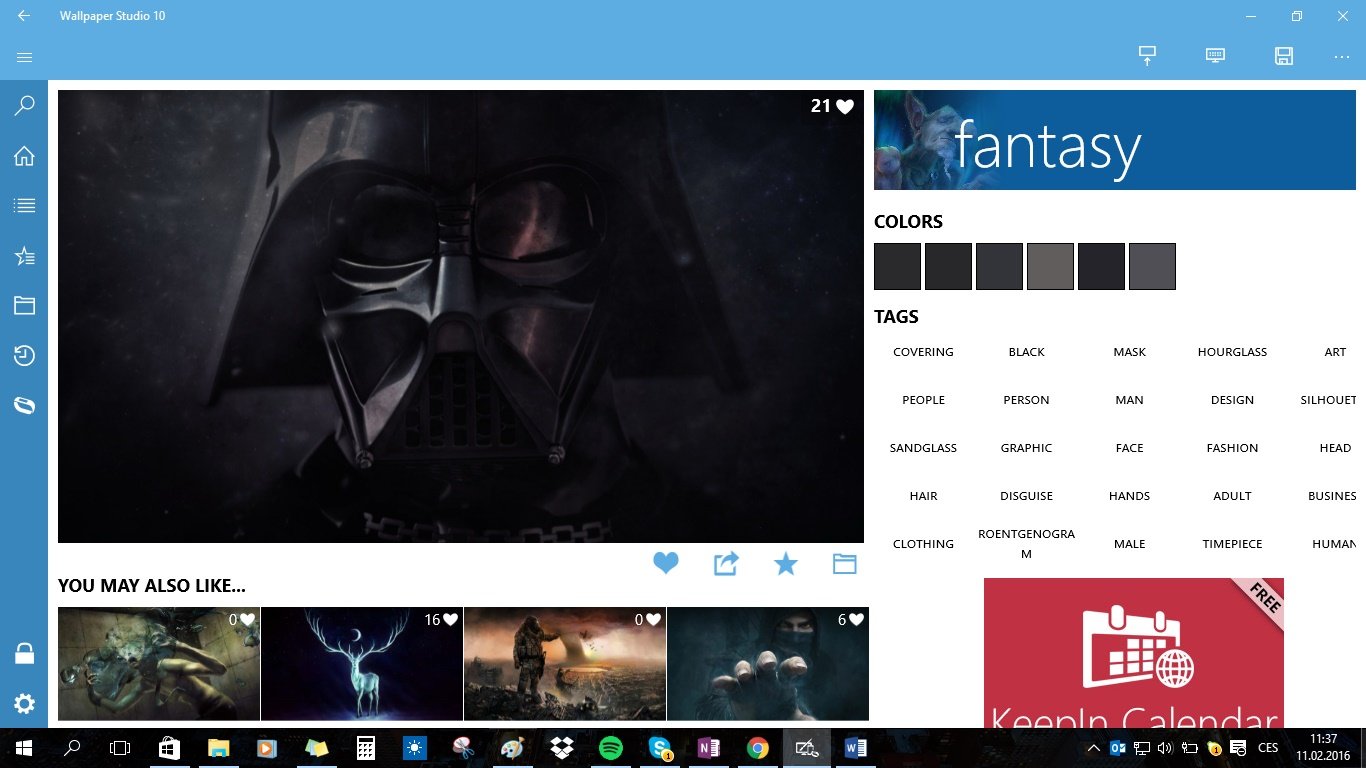Open the HEAD tag

click(x=1335, y=448)
